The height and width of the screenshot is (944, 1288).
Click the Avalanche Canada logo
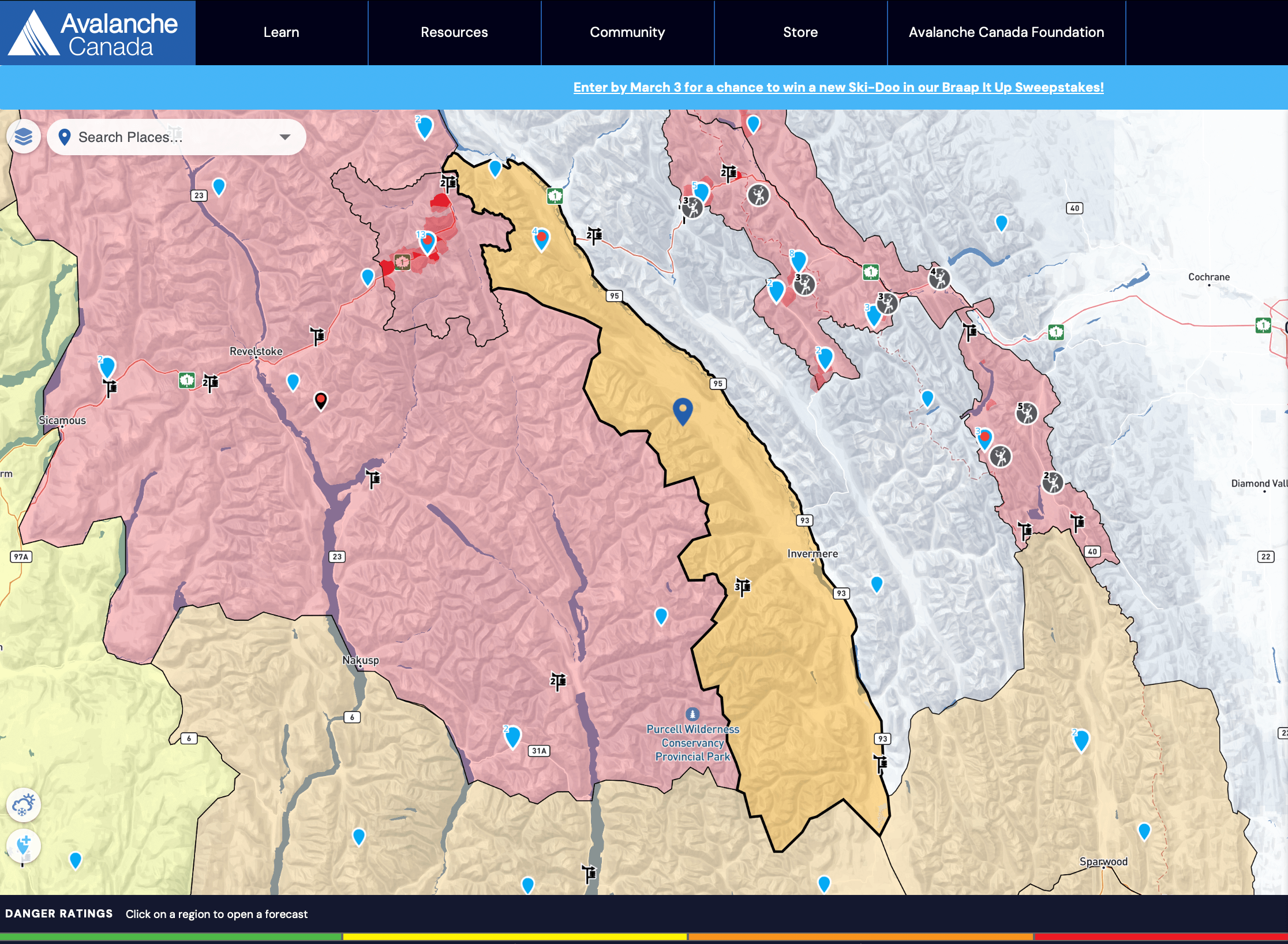pyautogui.click(x=98, y=33)
